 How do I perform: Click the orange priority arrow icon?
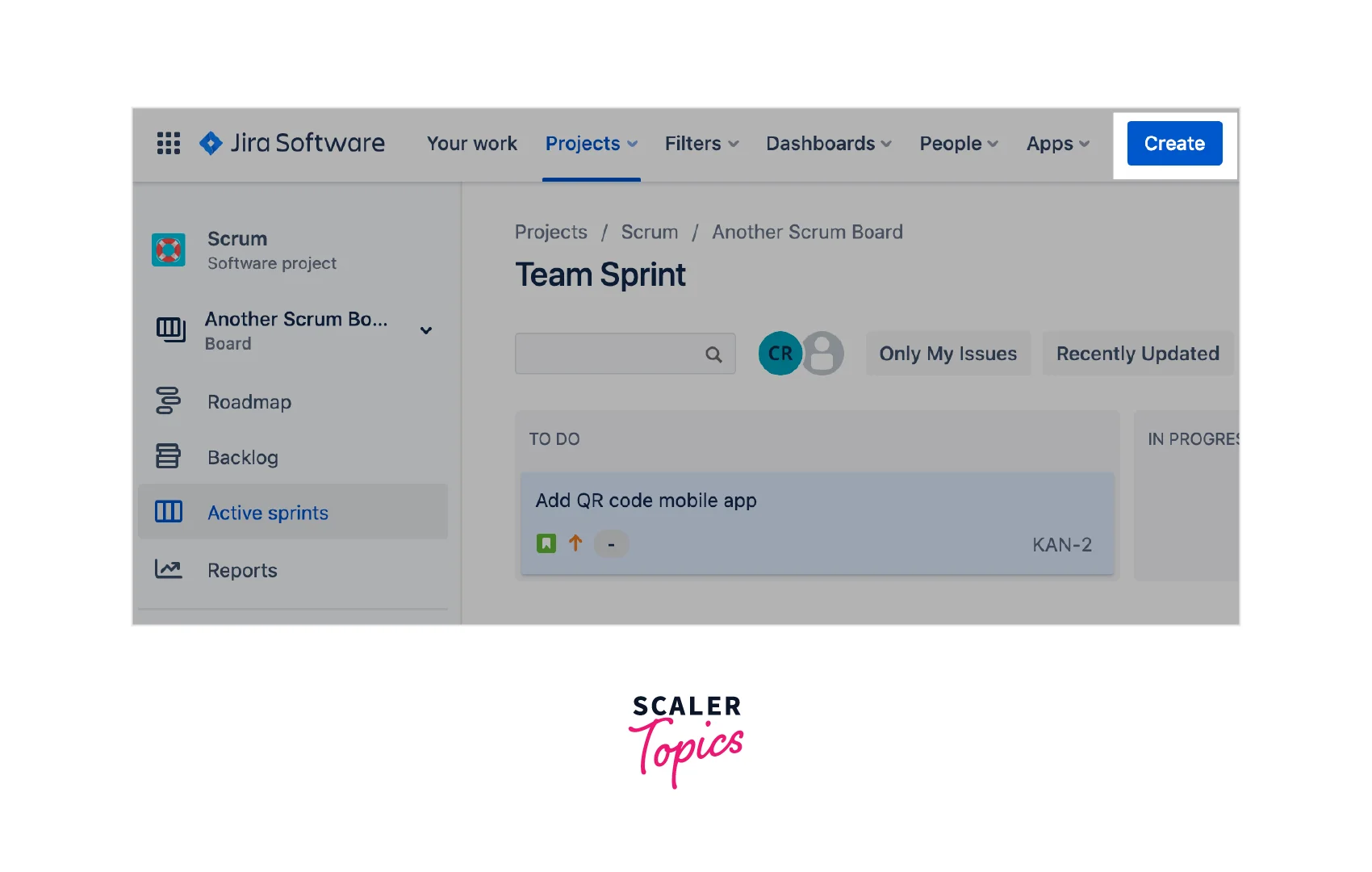point(575,543)
